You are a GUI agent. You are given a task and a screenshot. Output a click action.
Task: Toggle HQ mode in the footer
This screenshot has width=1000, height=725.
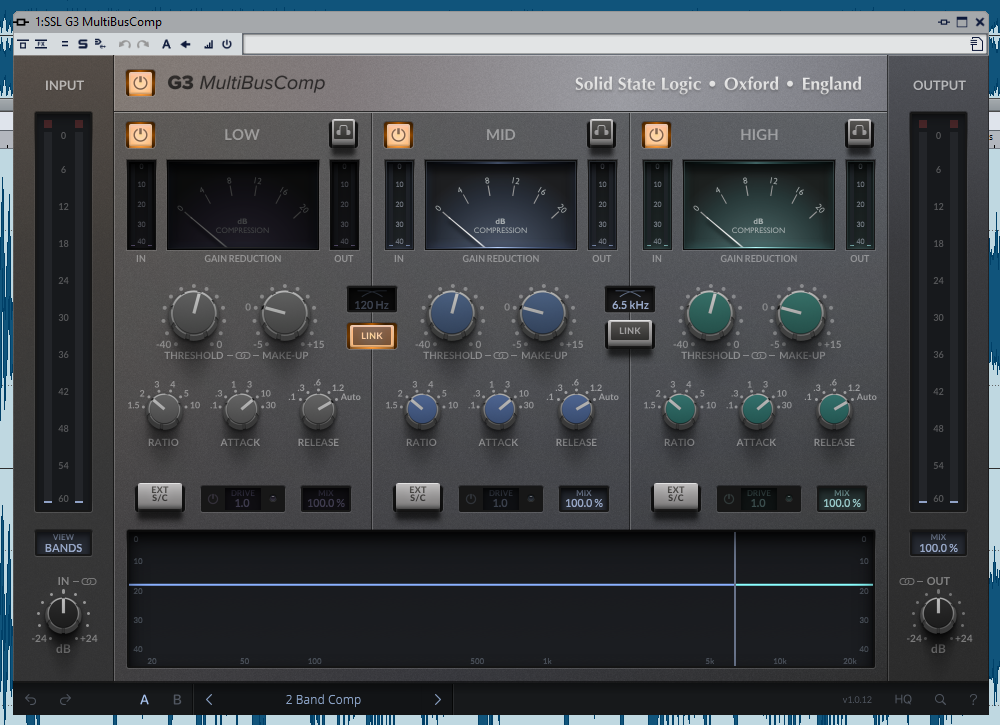[903, 699]
